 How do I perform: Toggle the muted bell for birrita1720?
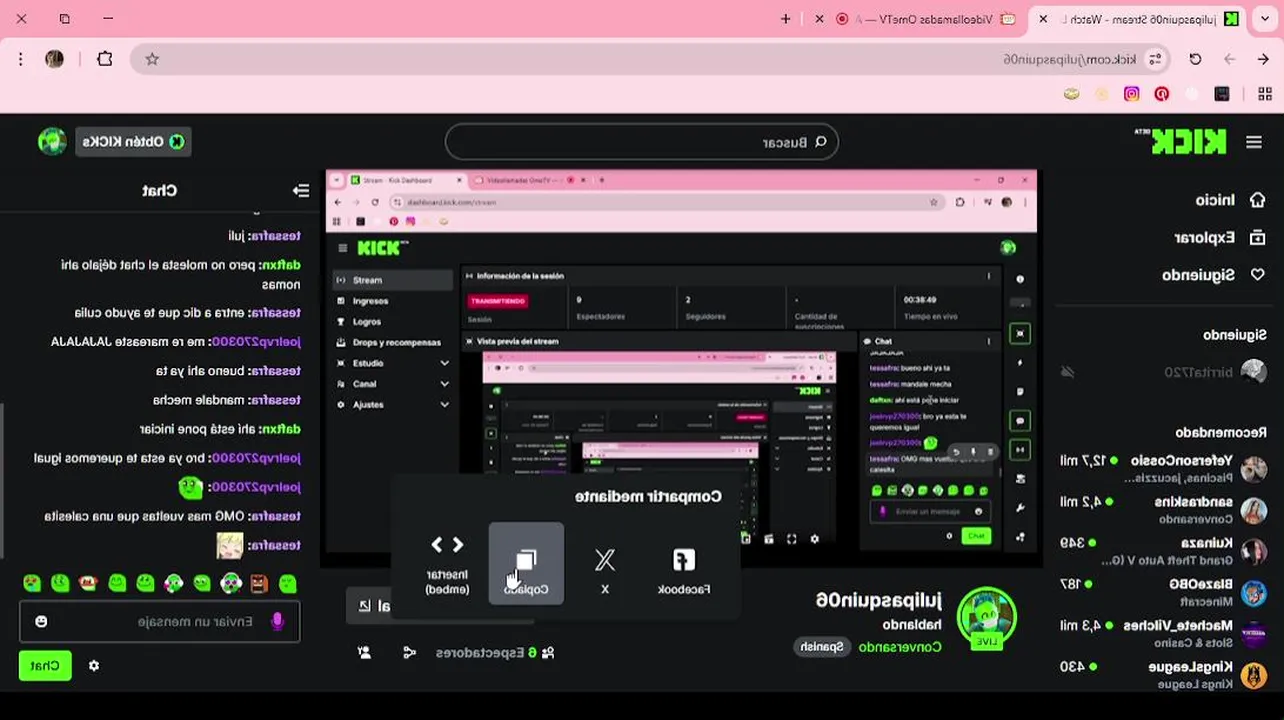(x=1068, y=372)
